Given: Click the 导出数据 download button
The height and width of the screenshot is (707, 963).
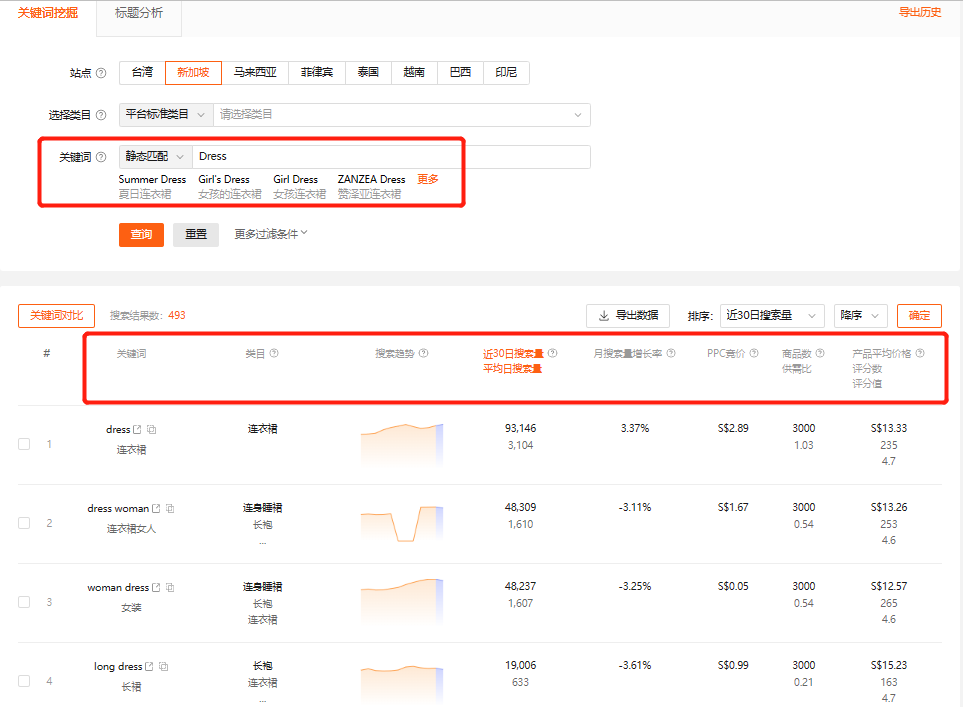Looking at the screenshot, I should point(628,316).
